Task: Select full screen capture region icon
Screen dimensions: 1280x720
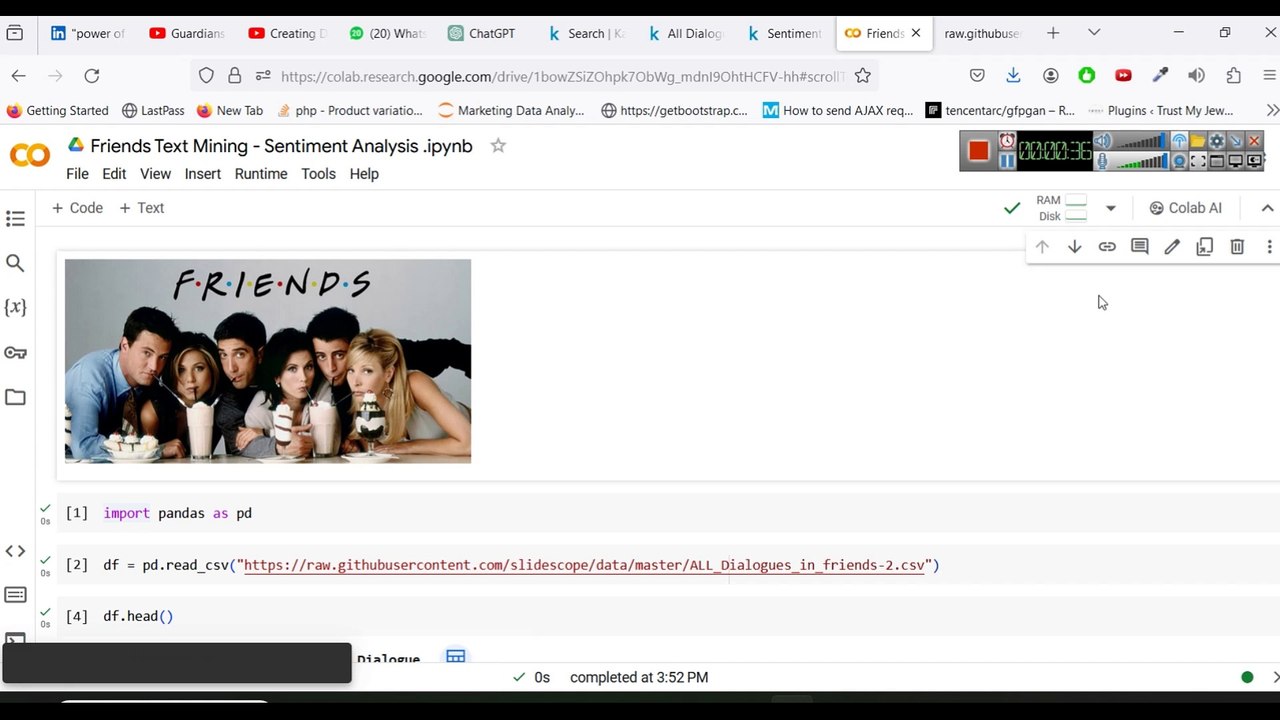Action: [x=1198, y=161]
